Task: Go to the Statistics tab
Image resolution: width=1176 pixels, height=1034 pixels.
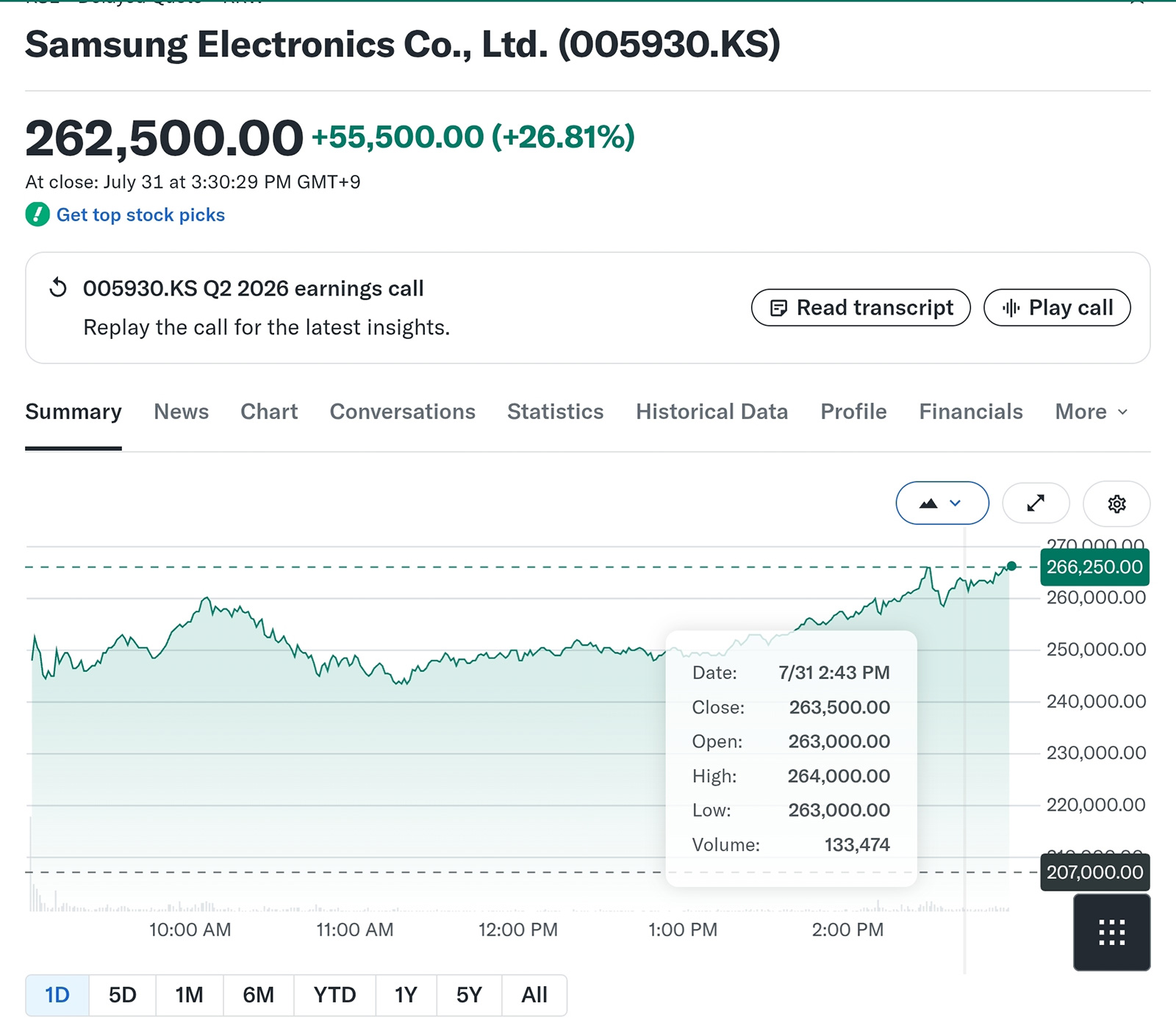Action: tap(555, 412)
